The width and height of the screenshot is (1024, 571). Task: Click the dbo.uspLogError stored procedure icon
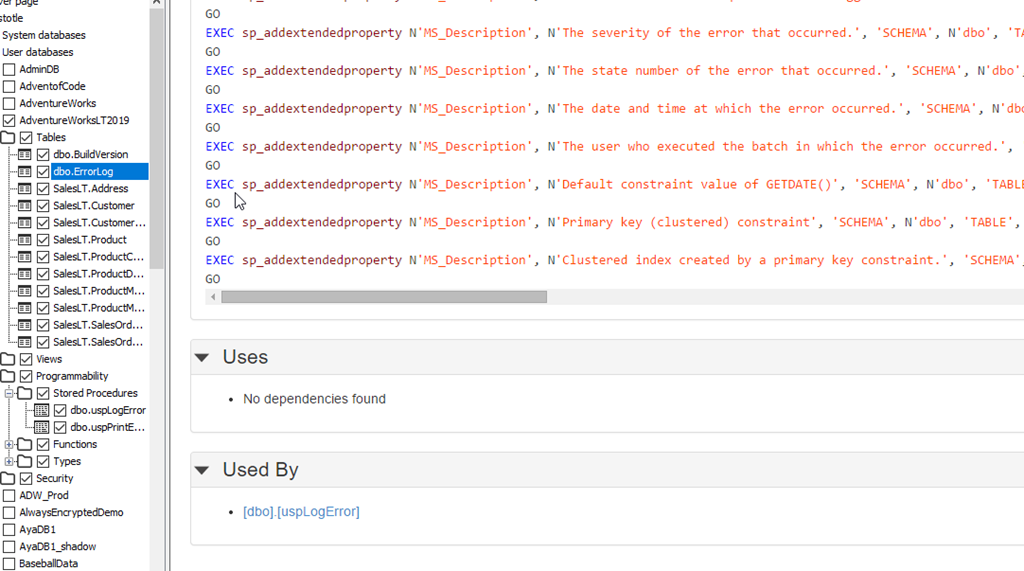42,411
